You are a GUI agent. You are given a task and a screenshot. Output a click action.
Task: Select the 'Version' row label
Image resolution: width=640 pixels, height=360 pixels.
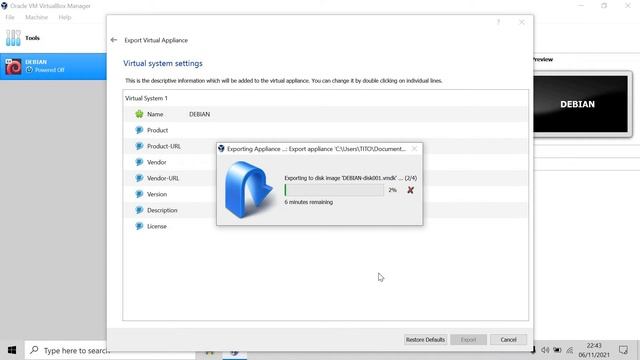(x=157, y=194)
